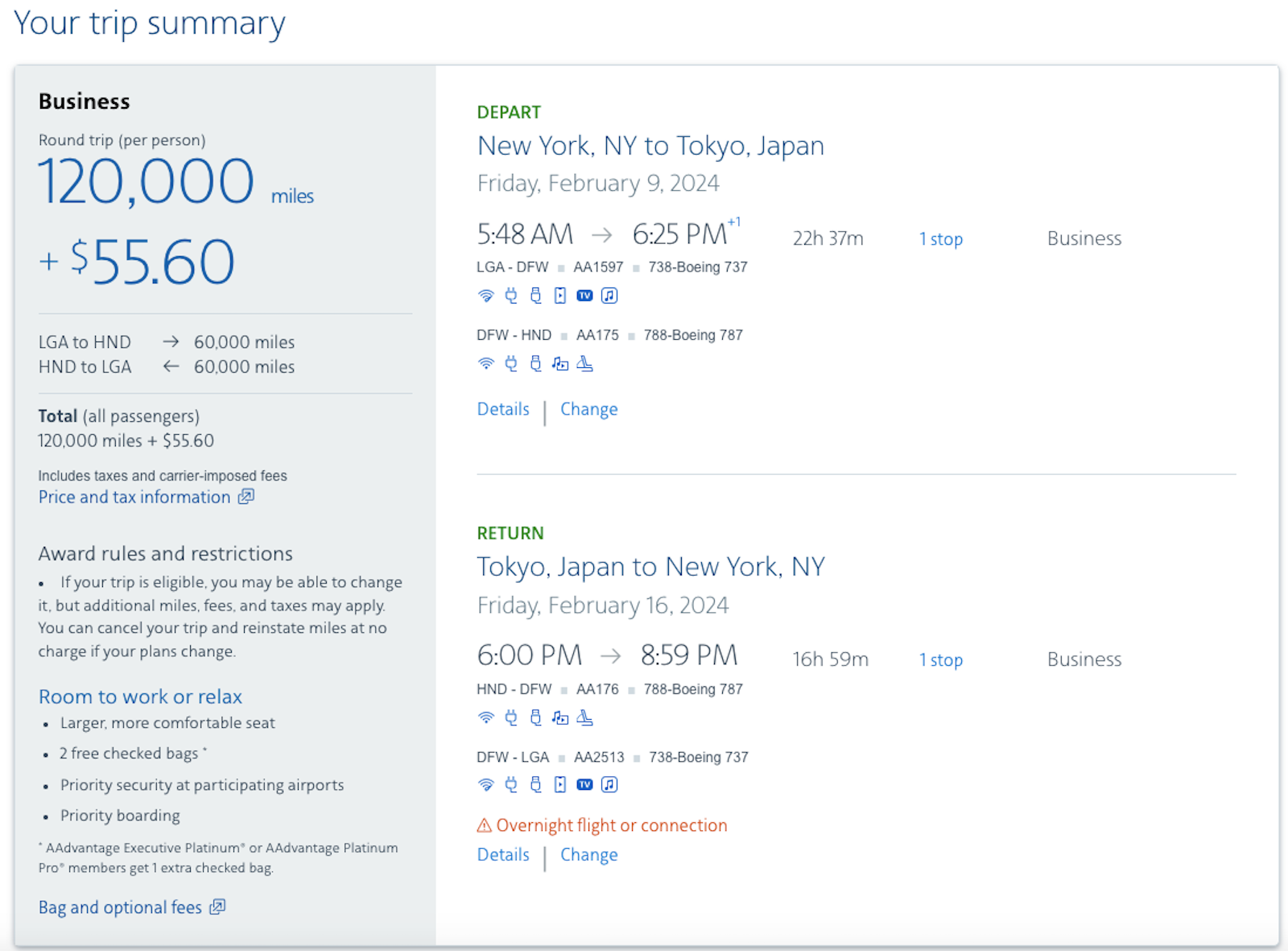Click the USB port icon for AA175
Image resolution: width=1288 pixels, height=951 pixels.
[535, 363]
